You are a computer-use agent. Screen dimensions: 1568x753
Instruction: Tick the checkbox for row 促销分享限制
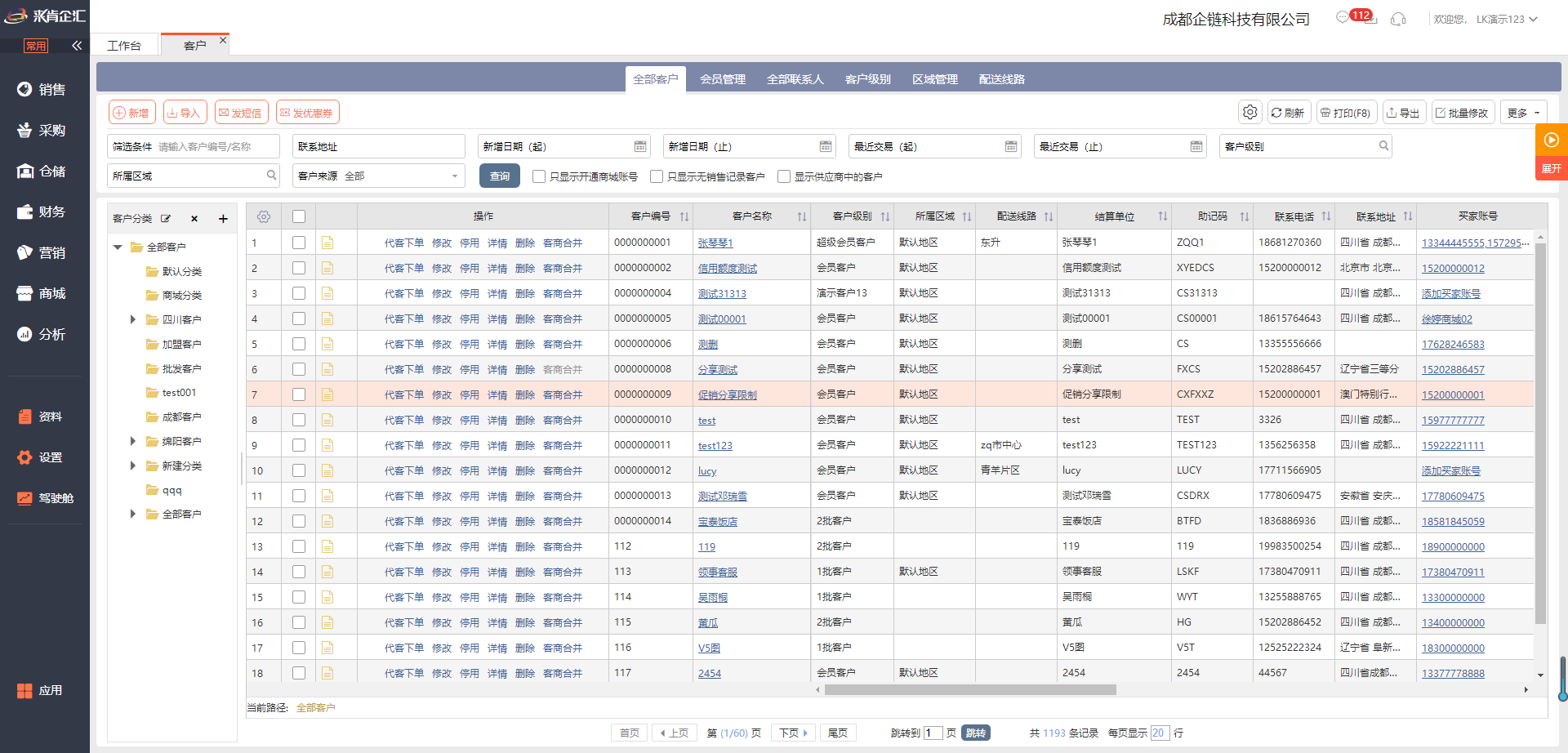tap(299, 394)
